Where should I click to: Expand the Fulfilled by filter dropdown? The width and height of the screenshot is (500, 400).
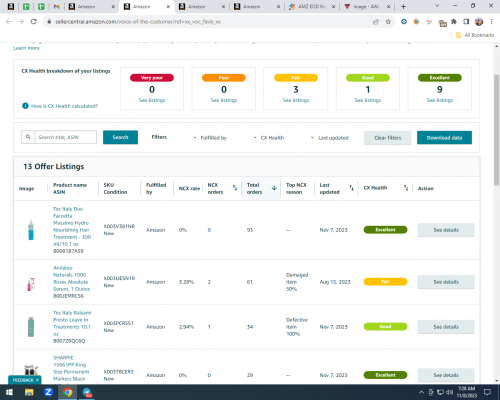210,138
